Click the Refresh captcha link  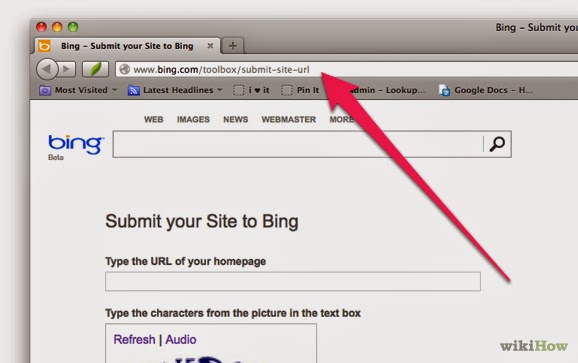coord(134,339)
